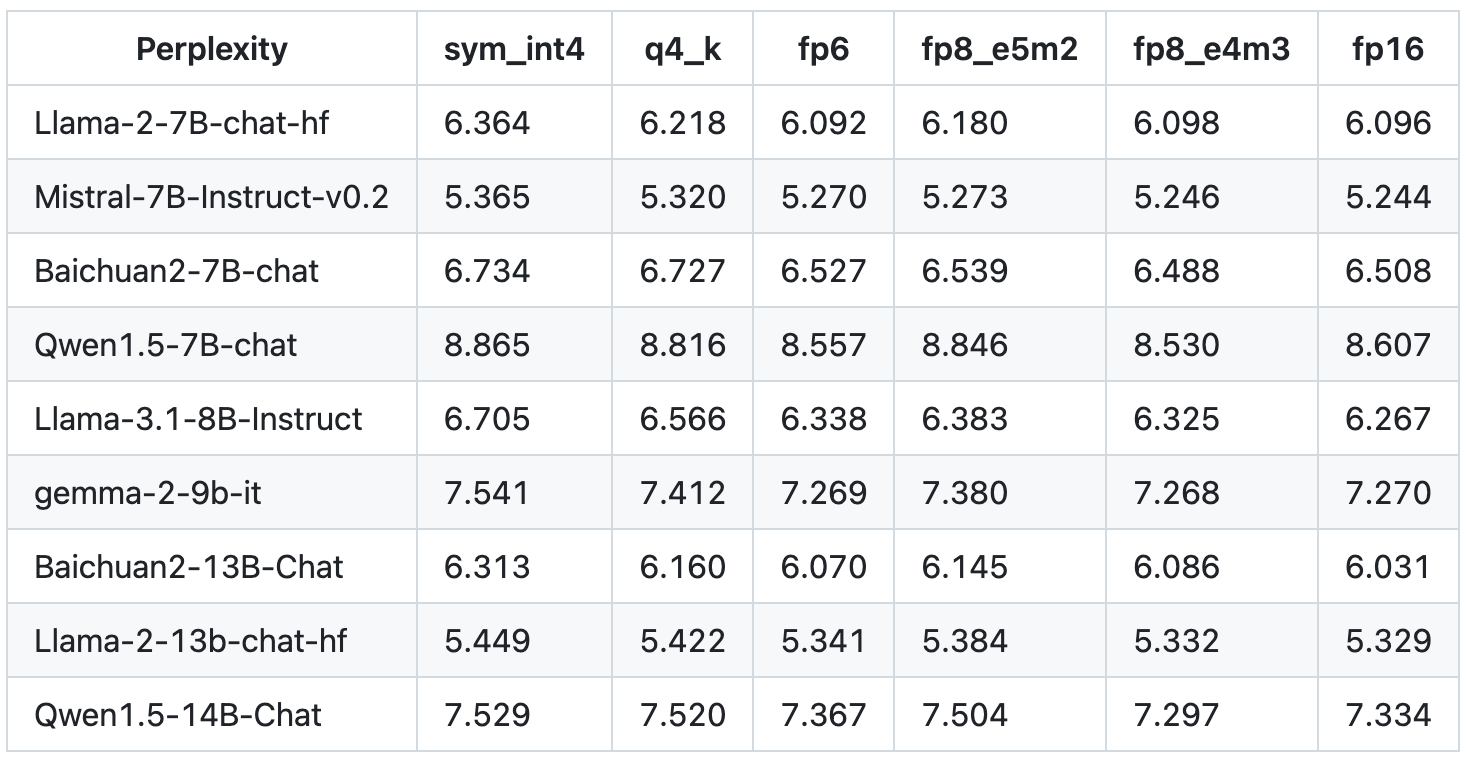Click the Llama-2-7B-chat-hf row label

pyautogui.click(x=182, y=123)
